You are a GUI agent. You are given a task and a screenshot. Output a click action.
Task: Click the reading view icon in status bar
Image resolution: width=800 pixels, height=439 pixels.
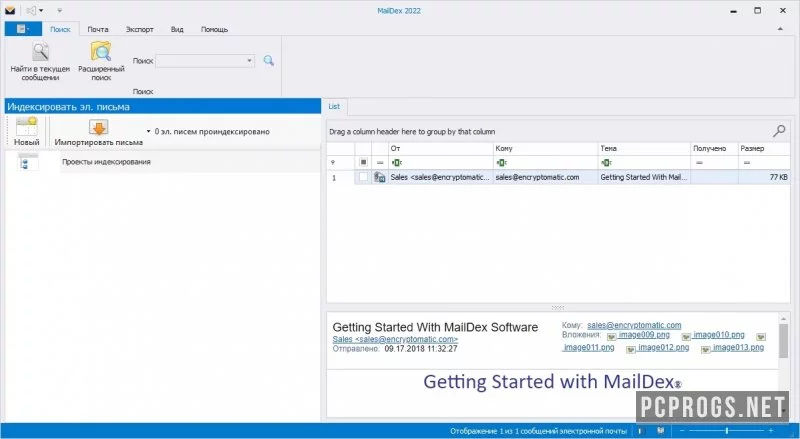[x=661, y=431]
